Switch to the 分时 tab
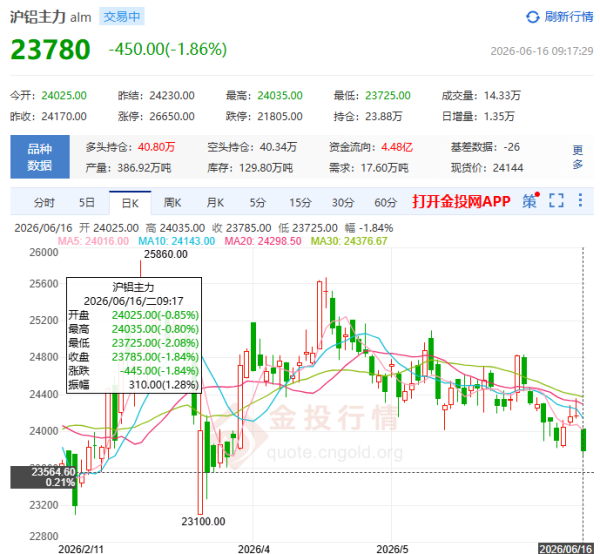Screen dimensions: 600x554 (x=44, y=202)
